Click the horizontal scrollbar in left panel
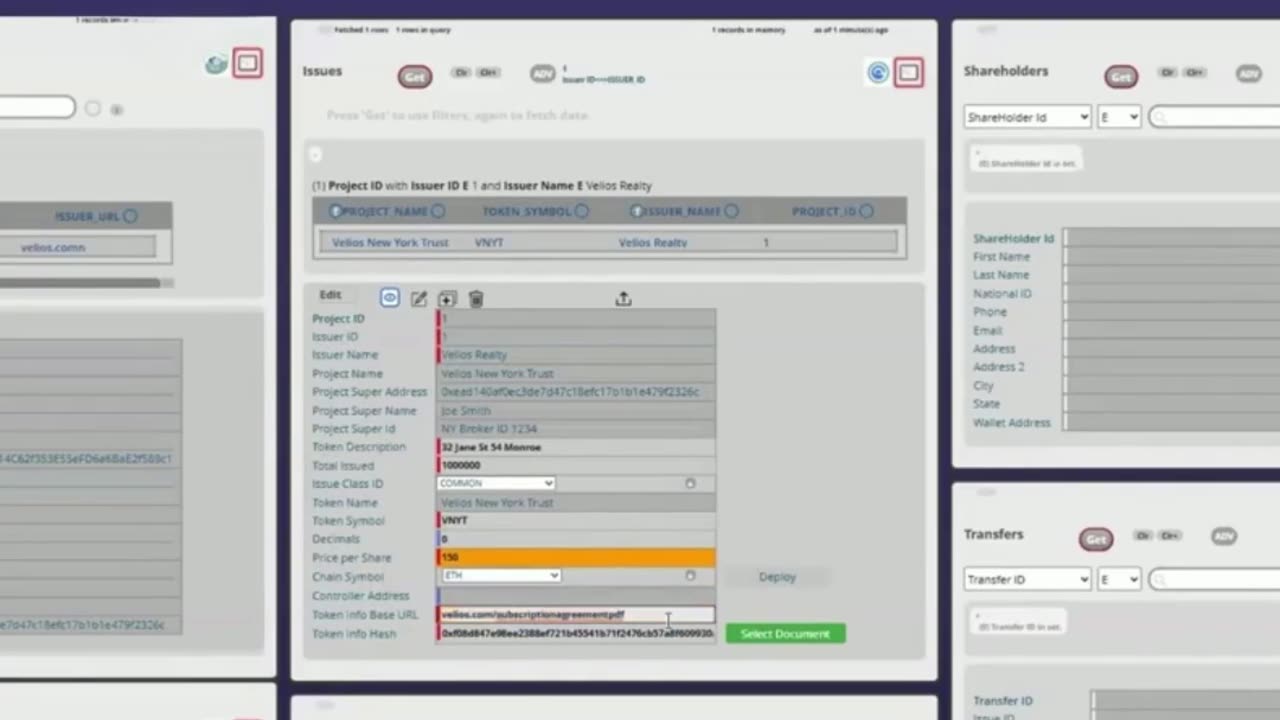The width and height of the screenshot is (1280, 720). click(x=80, y=283)
